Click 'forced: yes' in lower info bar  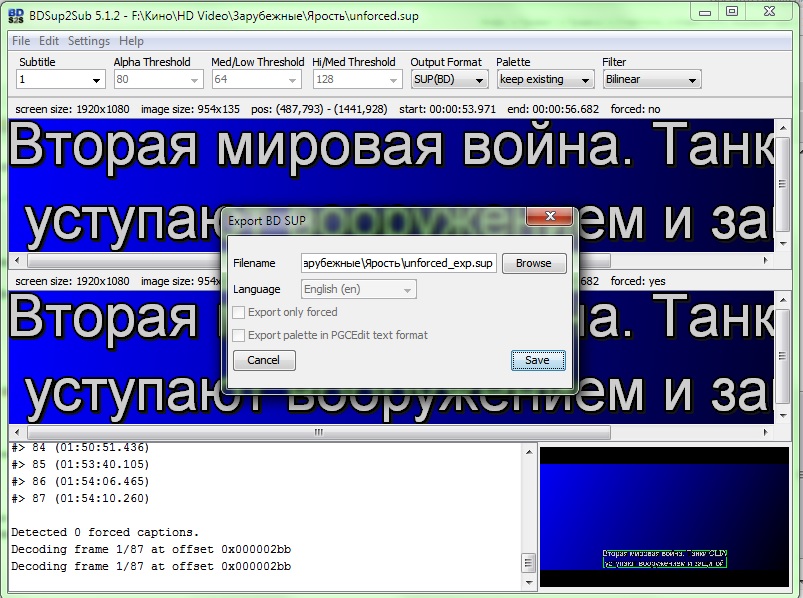[638, 281]
